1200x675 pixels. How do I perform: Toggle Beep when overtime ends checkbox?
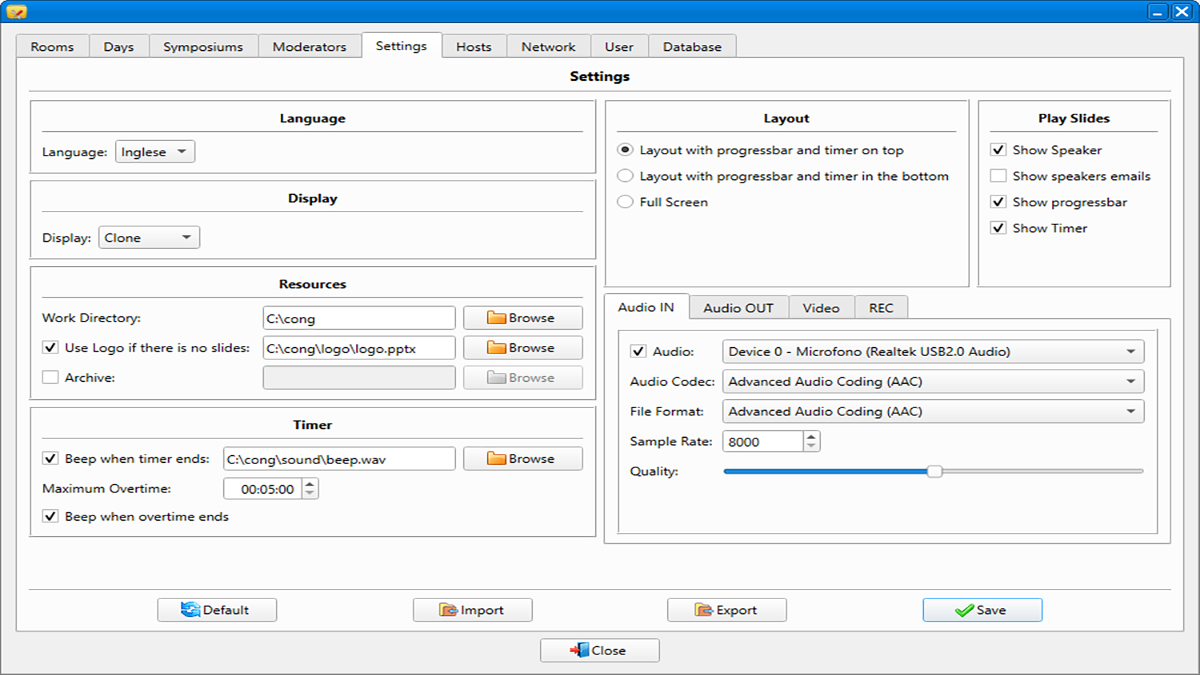click(x=50, y=517)
